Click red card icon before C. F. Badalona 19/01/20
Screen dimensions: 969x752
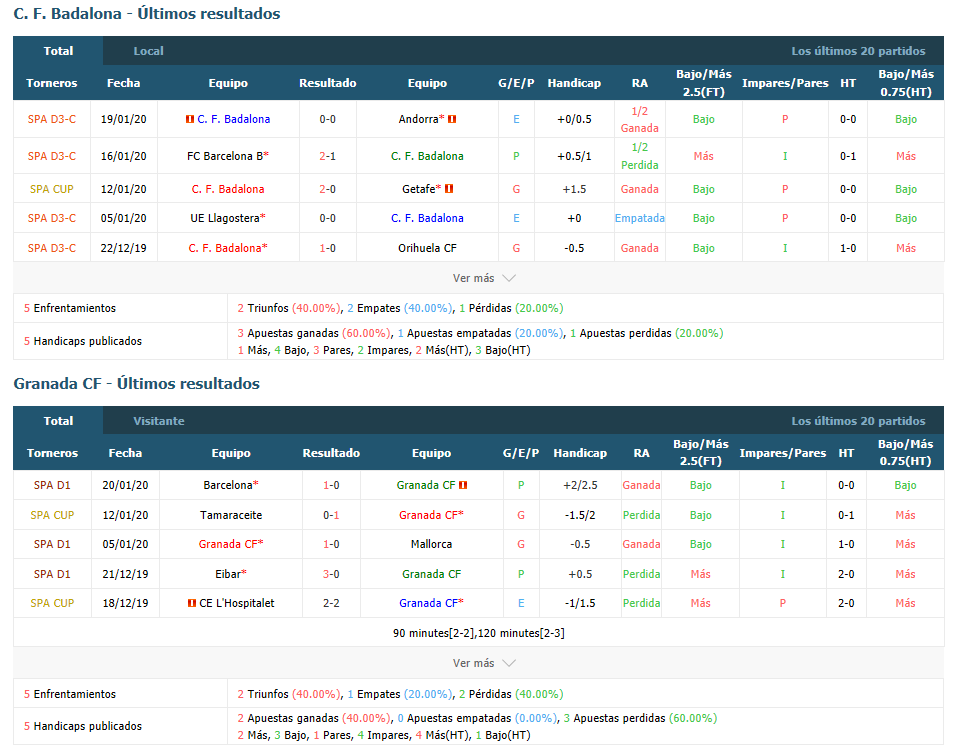pyautogui.click(x=190, y=119)
